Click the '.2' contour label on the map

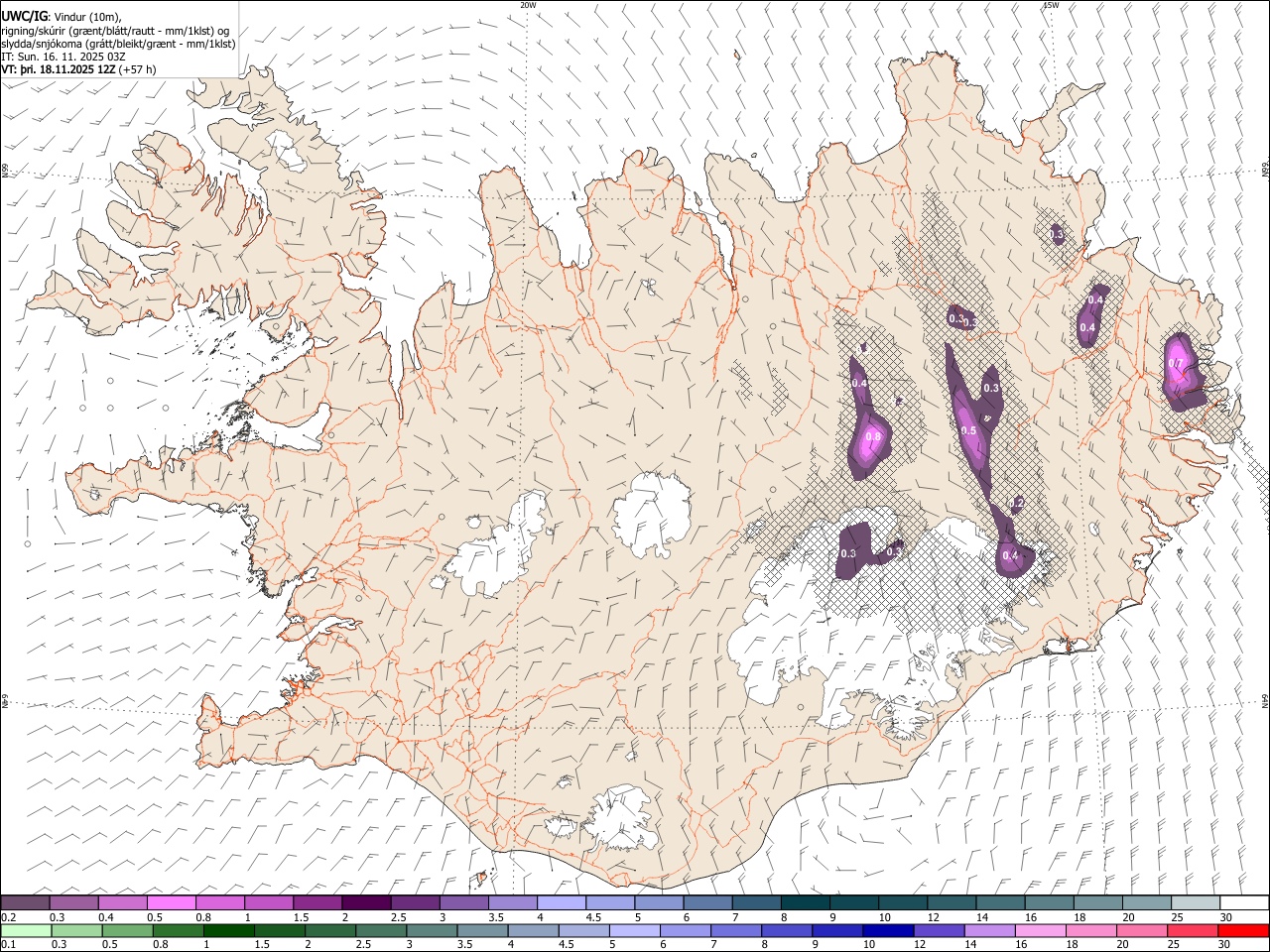point(1017,504)
